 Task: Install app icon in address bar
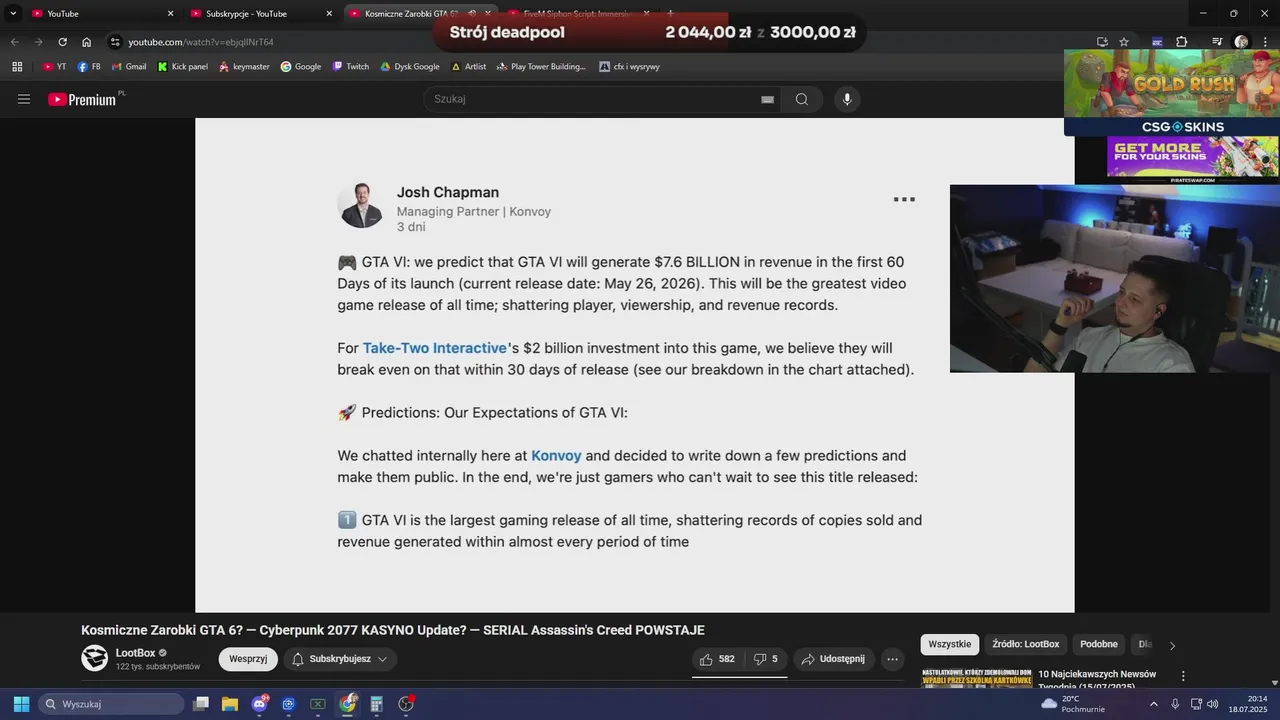[1102, 42]
